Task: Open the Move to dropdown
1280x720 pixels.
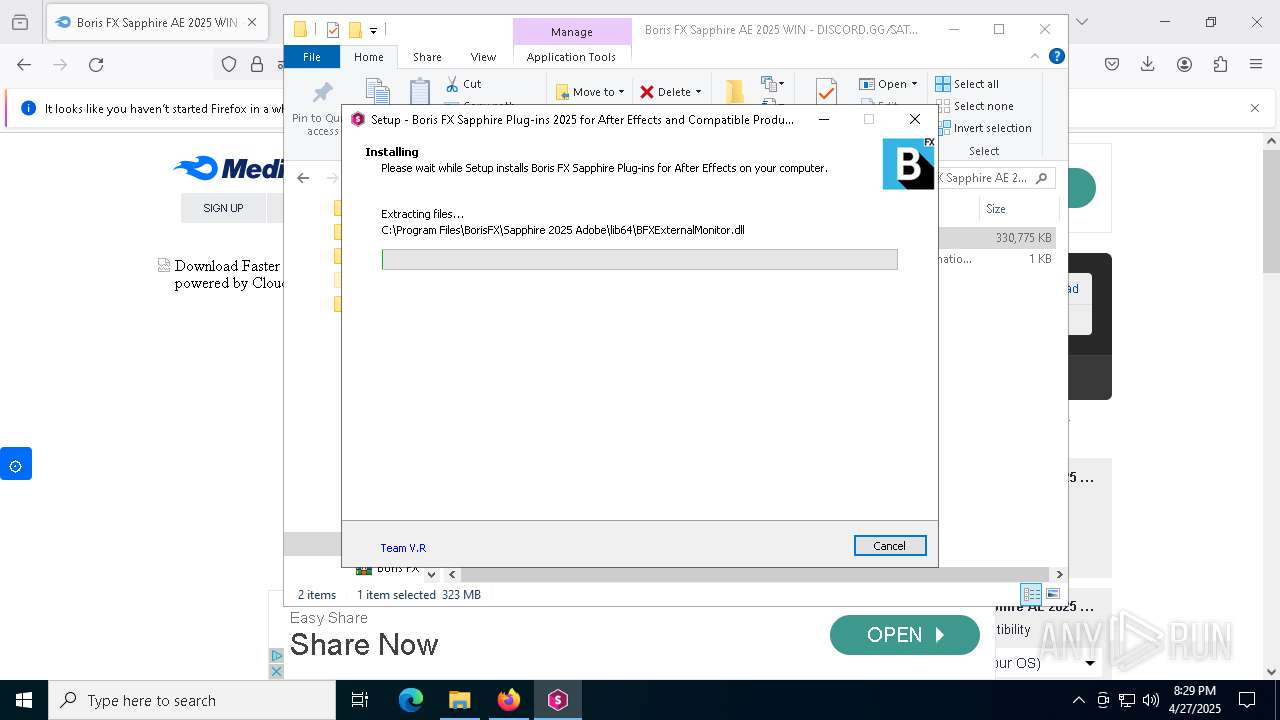Action: [x=590, y=92]
